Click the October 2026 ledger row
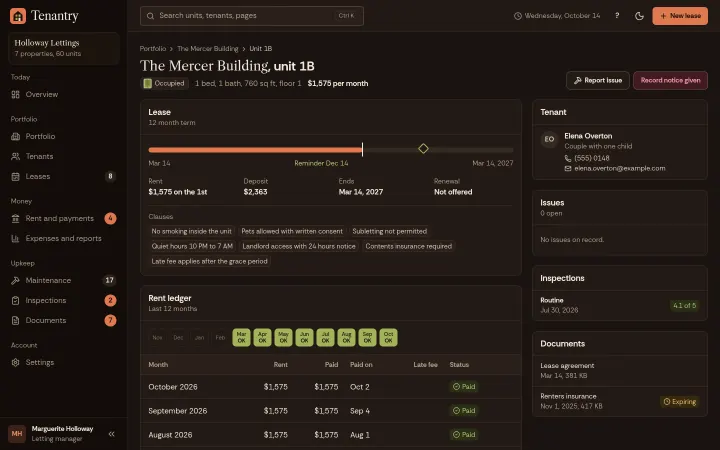720x450 pixels. pos(331,387)
